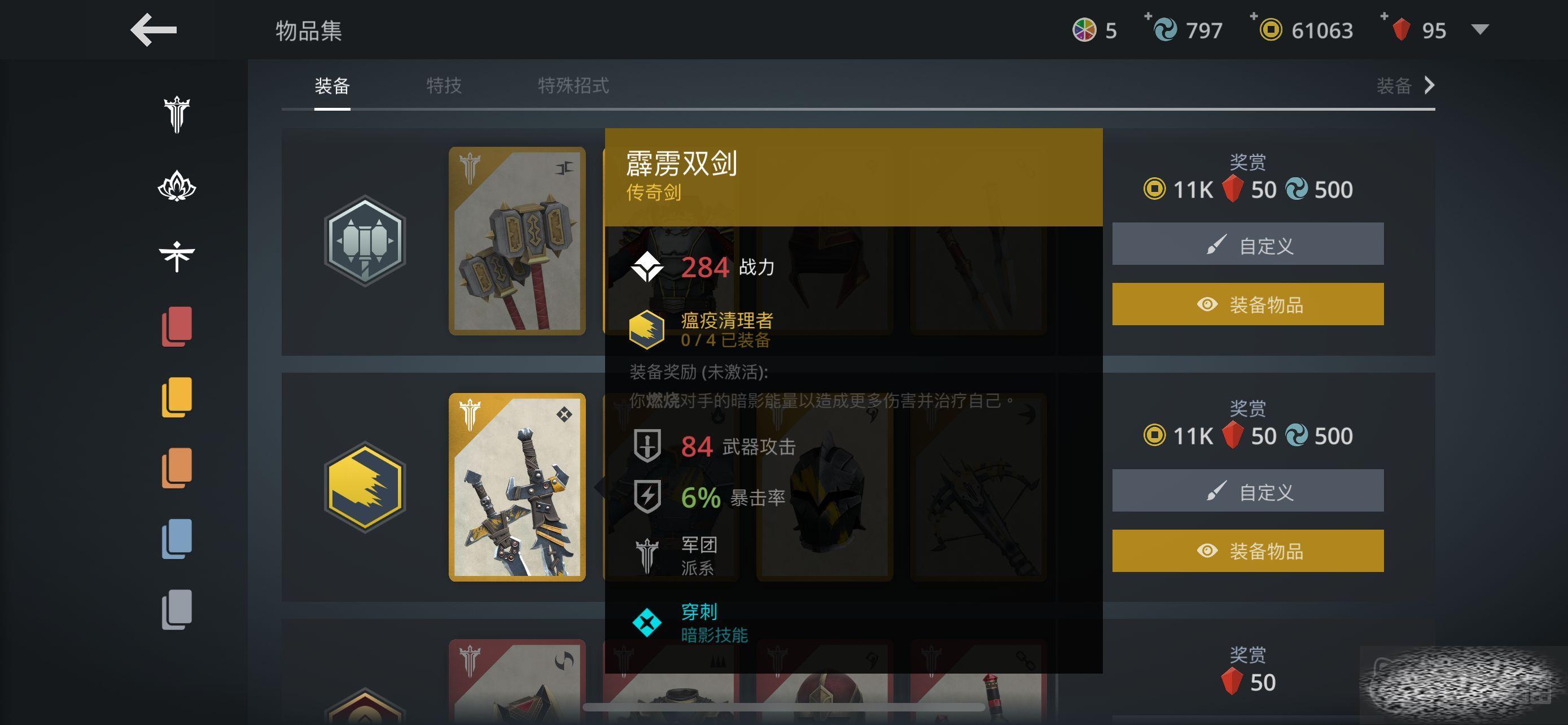Go back with the arrow icon
This screenshot has width=1568, height=725.
tap(154, 29)
